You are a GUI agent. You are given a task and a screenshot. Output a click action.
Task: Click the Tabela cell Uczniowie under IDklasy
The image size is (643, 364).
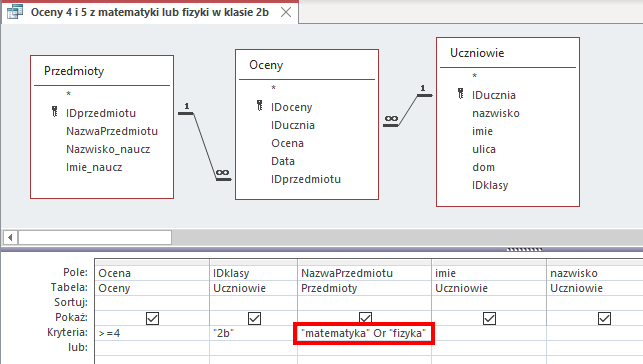point(253,288)
